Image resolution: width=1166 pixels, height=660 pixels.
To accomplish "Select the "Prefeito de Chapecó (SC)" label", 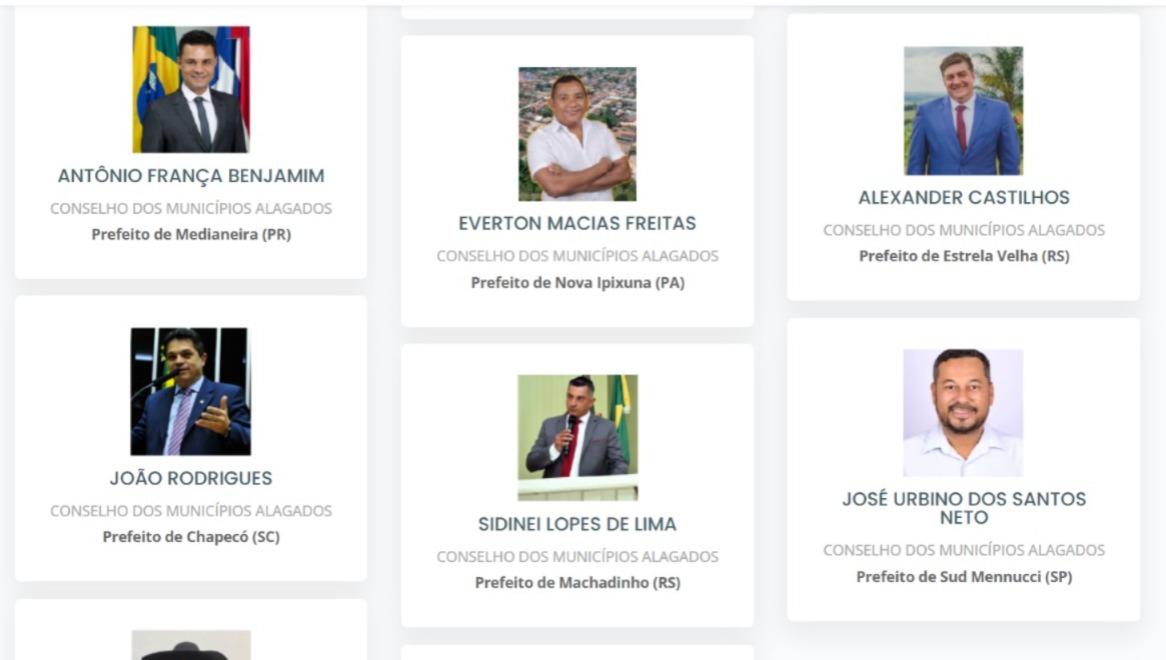I will point(191,537).
